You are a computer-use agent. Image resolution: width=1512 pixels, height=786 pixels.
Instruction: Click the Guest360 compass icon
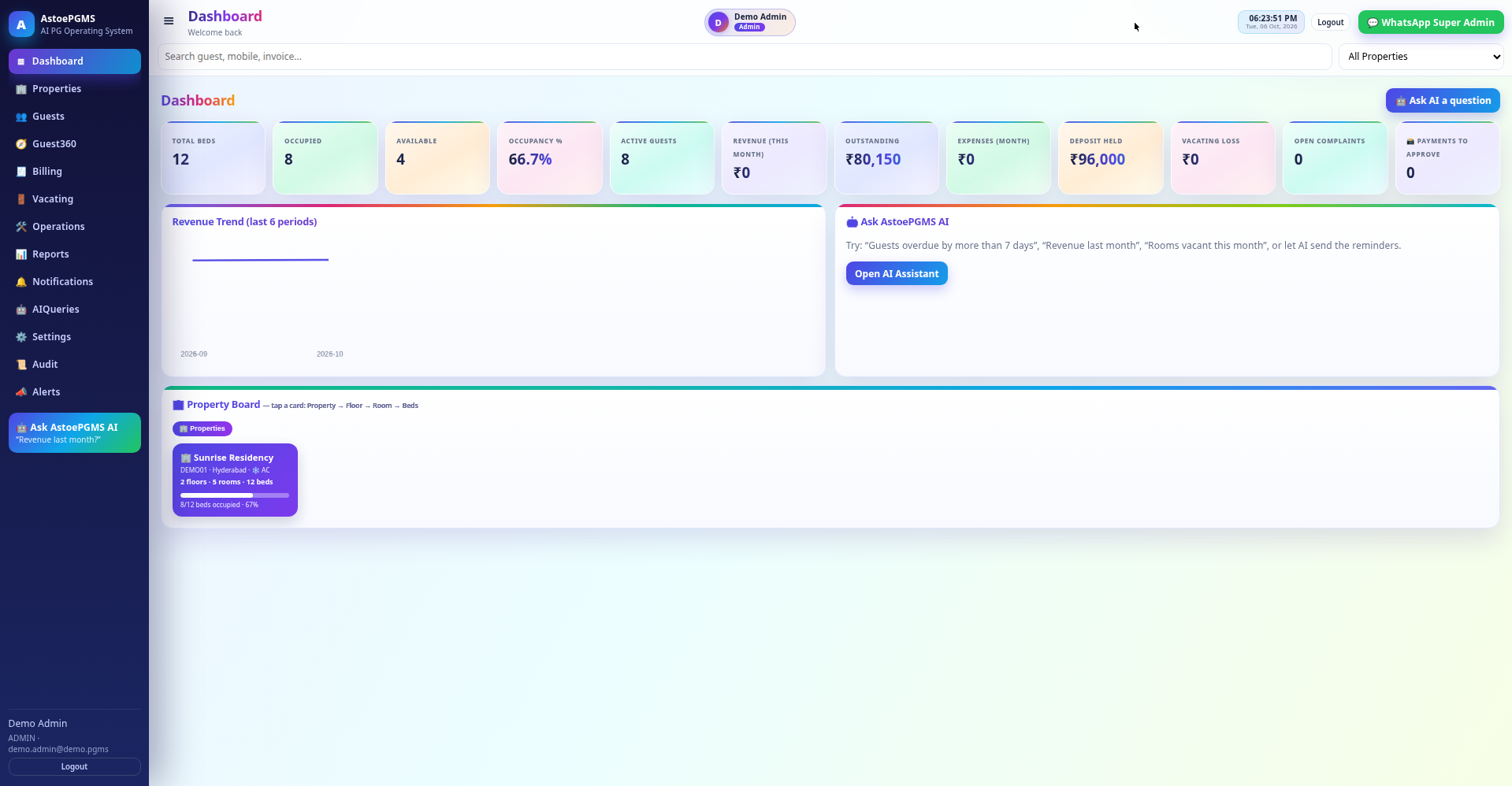coord(21,144)
